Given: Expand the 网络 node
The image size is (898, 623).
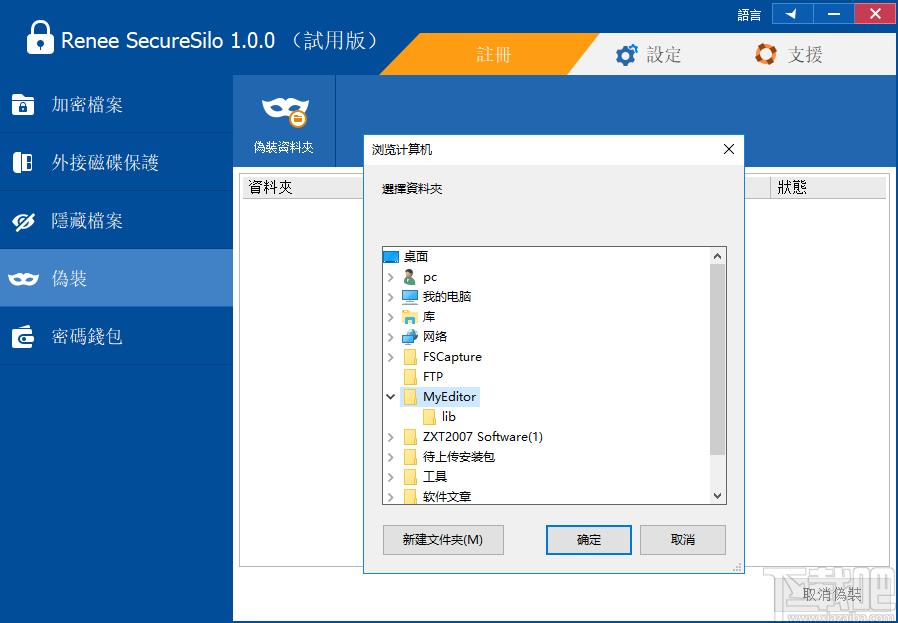Looking at the screenshot, I should pos(391,337).
